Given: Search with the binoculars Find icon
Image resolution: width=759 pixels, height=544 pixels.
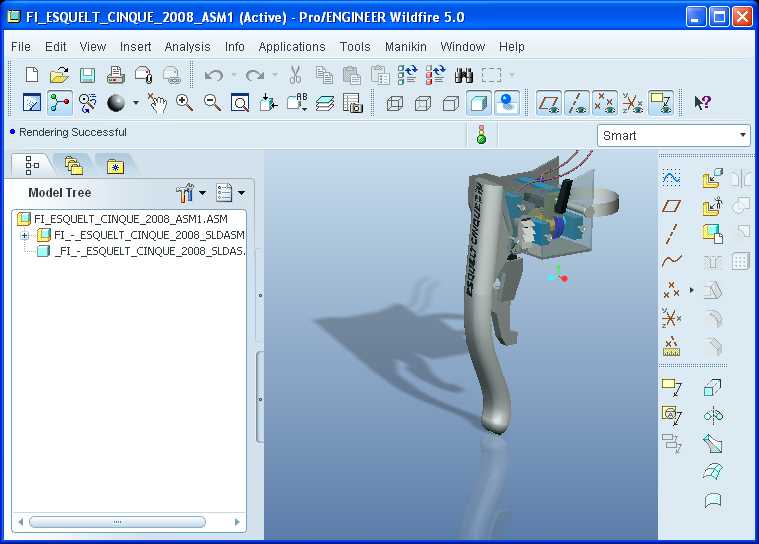Looking at the screenshot, I should [x=464, y=75].
